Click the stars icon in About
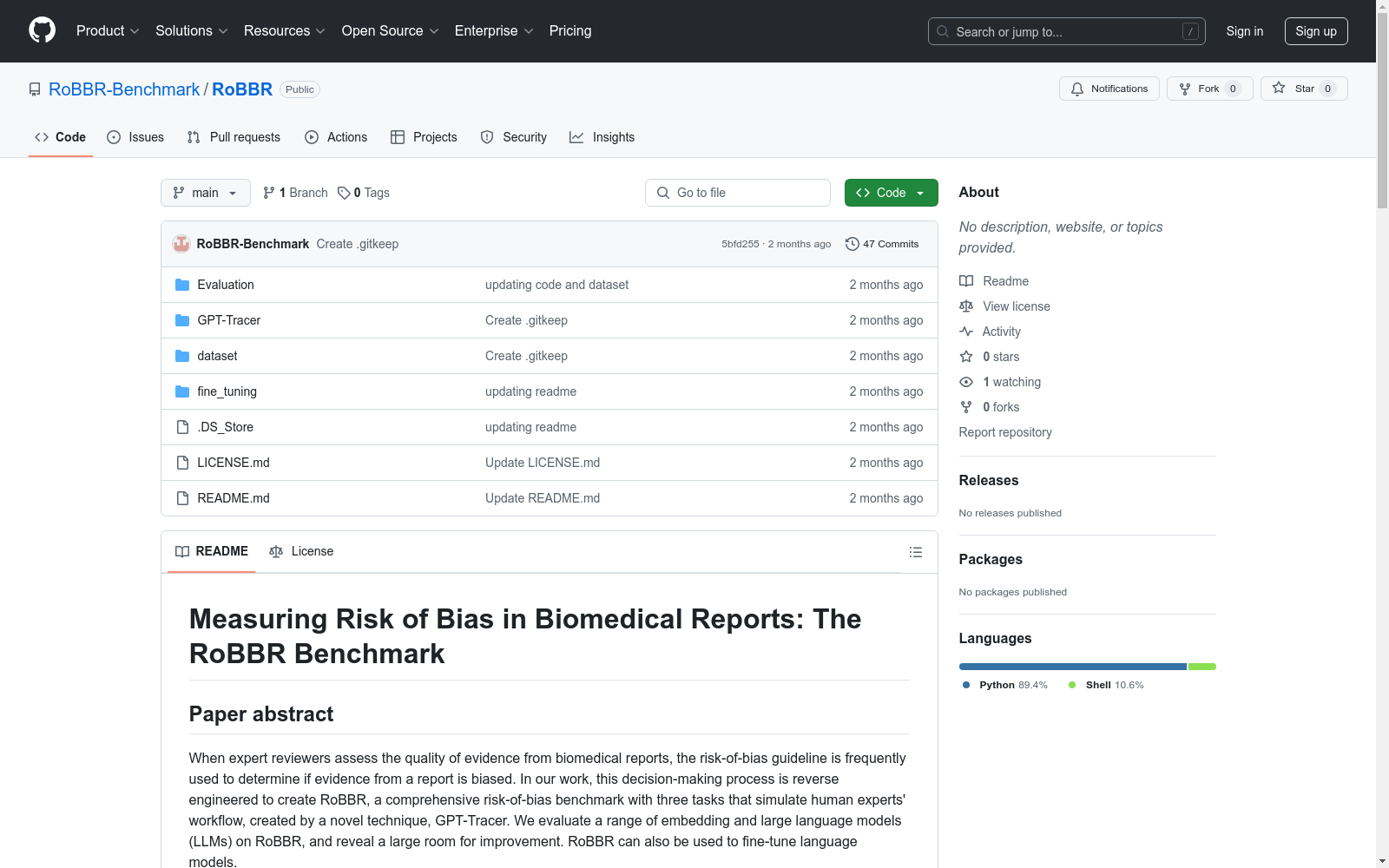Viewport: 1389px width, 868px height. coord(966,357)
